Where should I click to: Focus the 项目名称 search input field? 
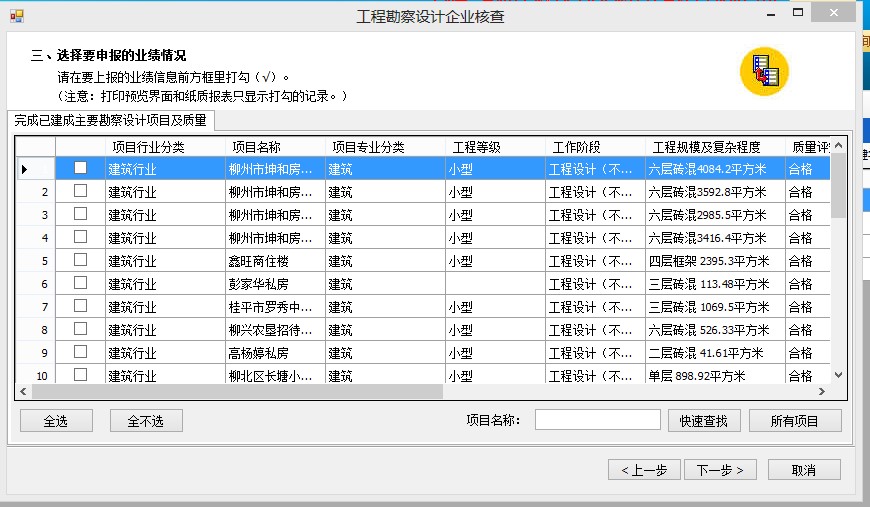point(597,420)
